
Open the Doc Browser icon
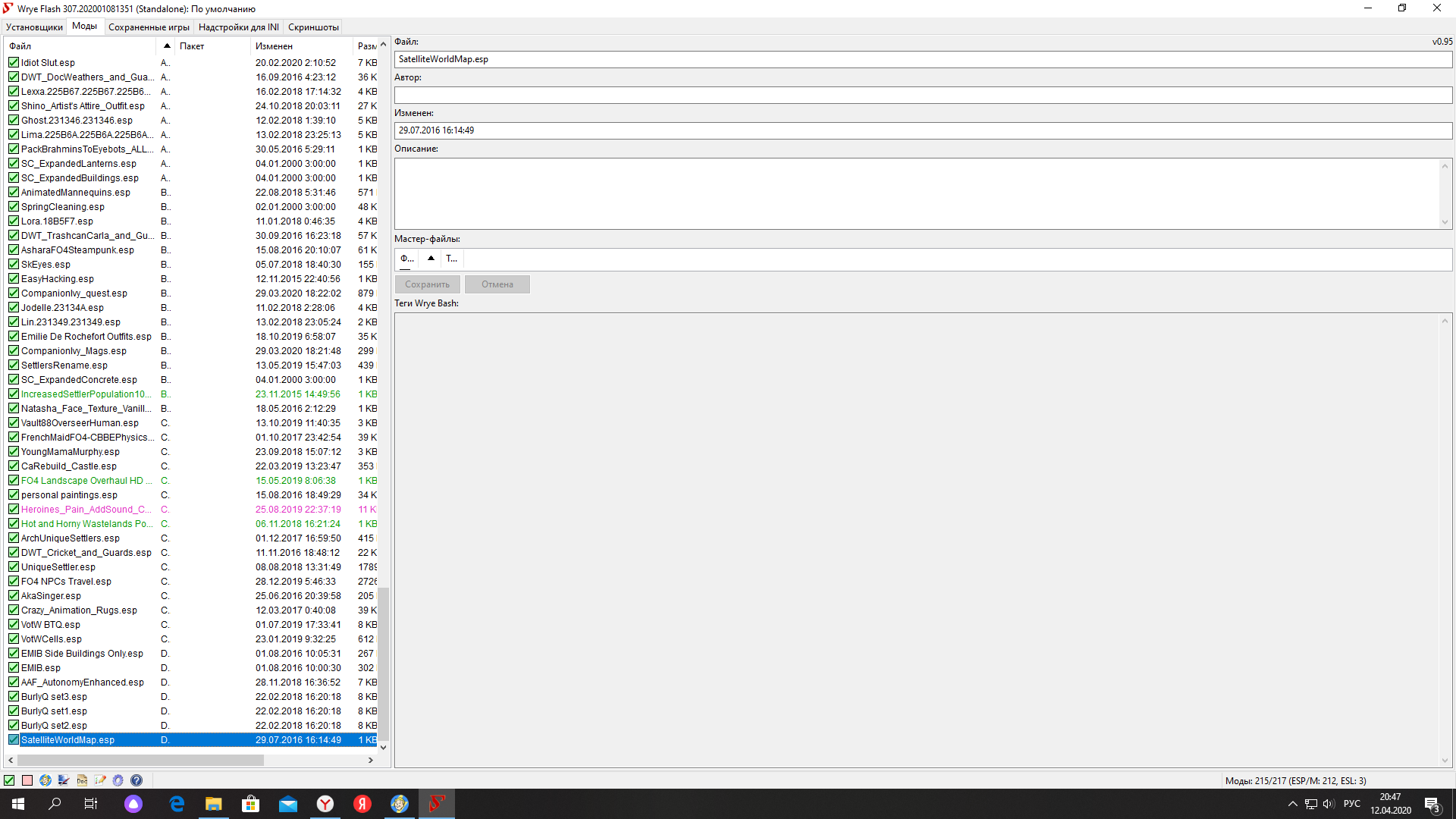point(82,780)
